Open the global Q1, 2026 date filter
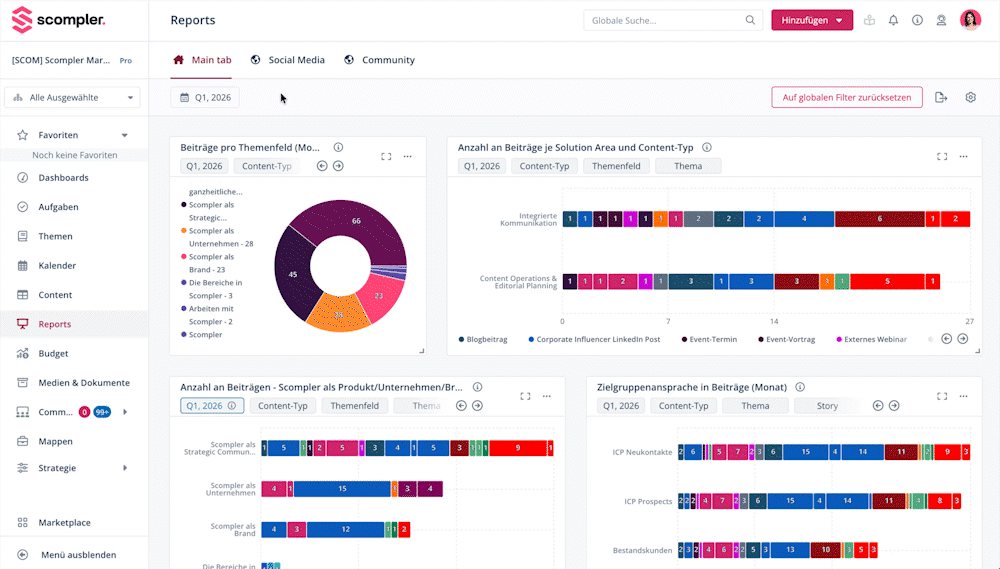This screenshot has height=569, width=1000. pyautogui.click(x=205, y=98)
